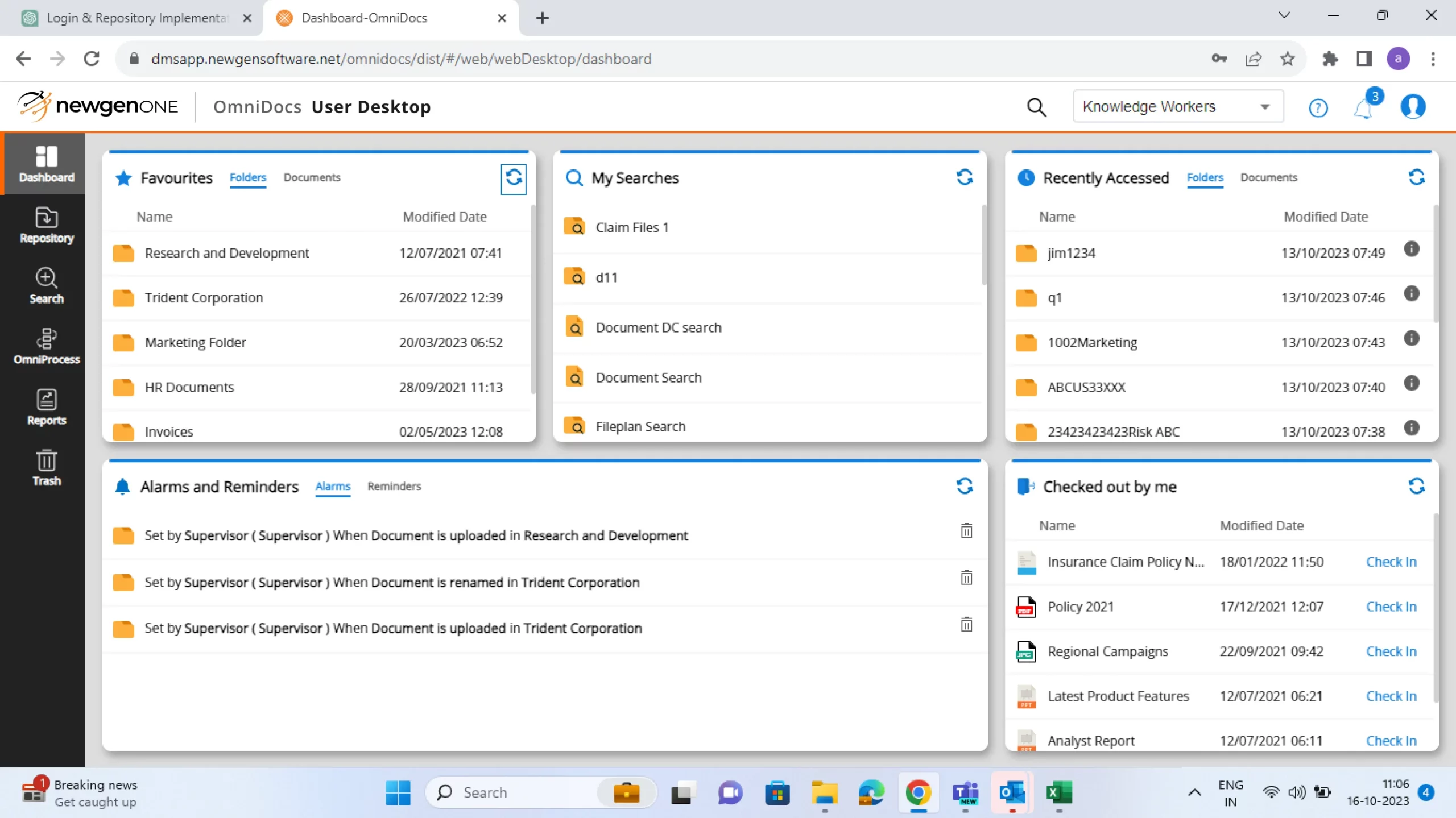Switch to Recently Accessed Documents tab
Viewport: 1456px width, 818px height.
click(x=1268, y=177)
